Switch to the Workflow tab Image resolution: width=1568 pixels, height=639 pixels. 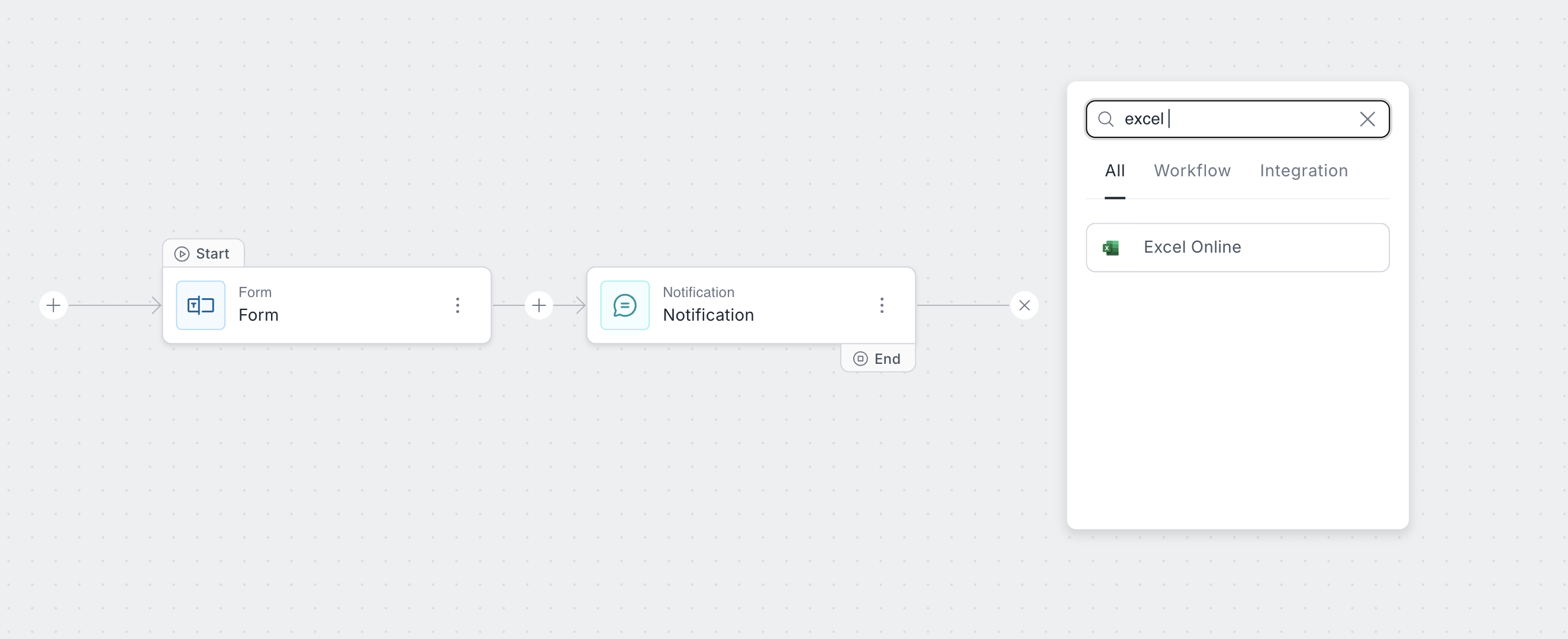pyautogui.click(x=1192, y=171)
